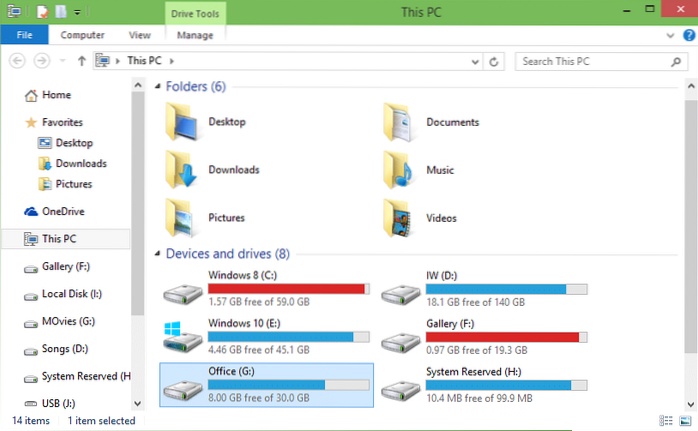The width and height of the screenshot is (698, 431).
Task: Switch to large icons view in status bar
Action: click(685, 421)
